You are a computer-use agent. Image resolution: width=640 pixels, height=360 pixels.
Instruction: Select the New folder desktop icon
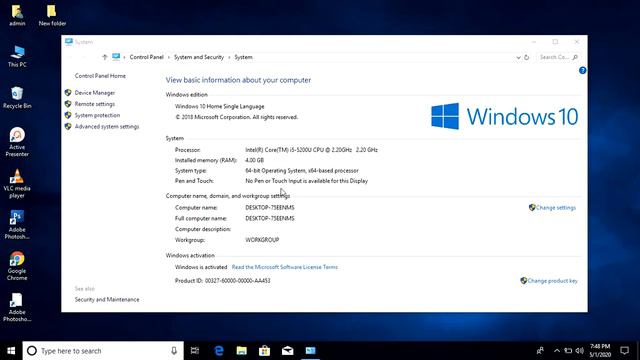point(52,15)
